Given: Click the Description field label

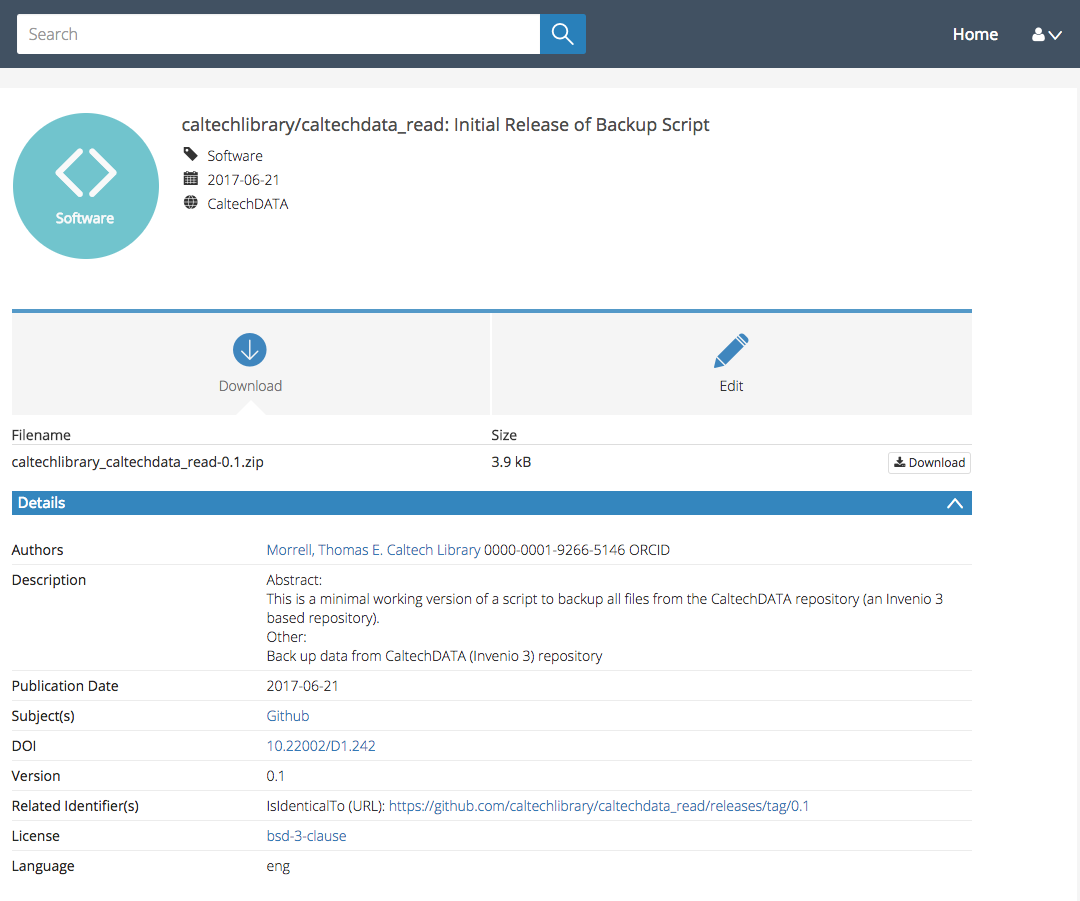Looking at the screenshot, I should (x=49, y=580).
